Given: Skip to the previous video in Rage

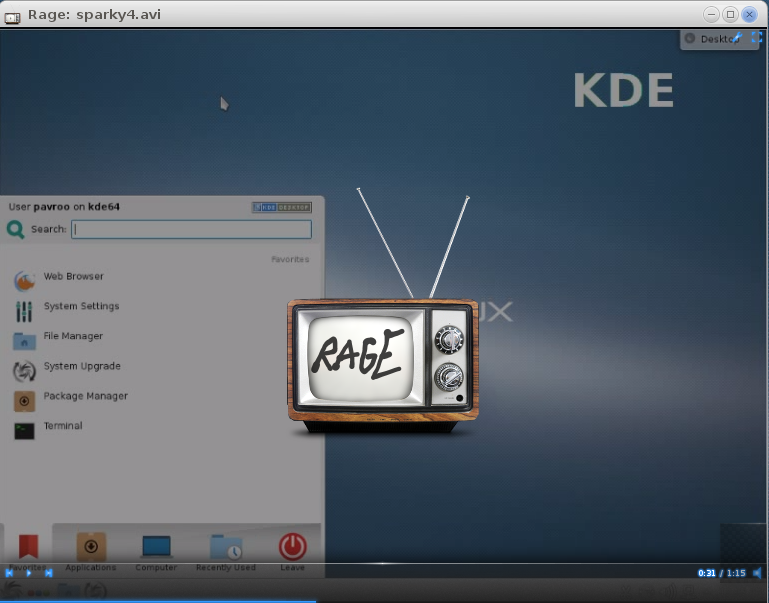Looking at the screenshot, I should 9,573.
